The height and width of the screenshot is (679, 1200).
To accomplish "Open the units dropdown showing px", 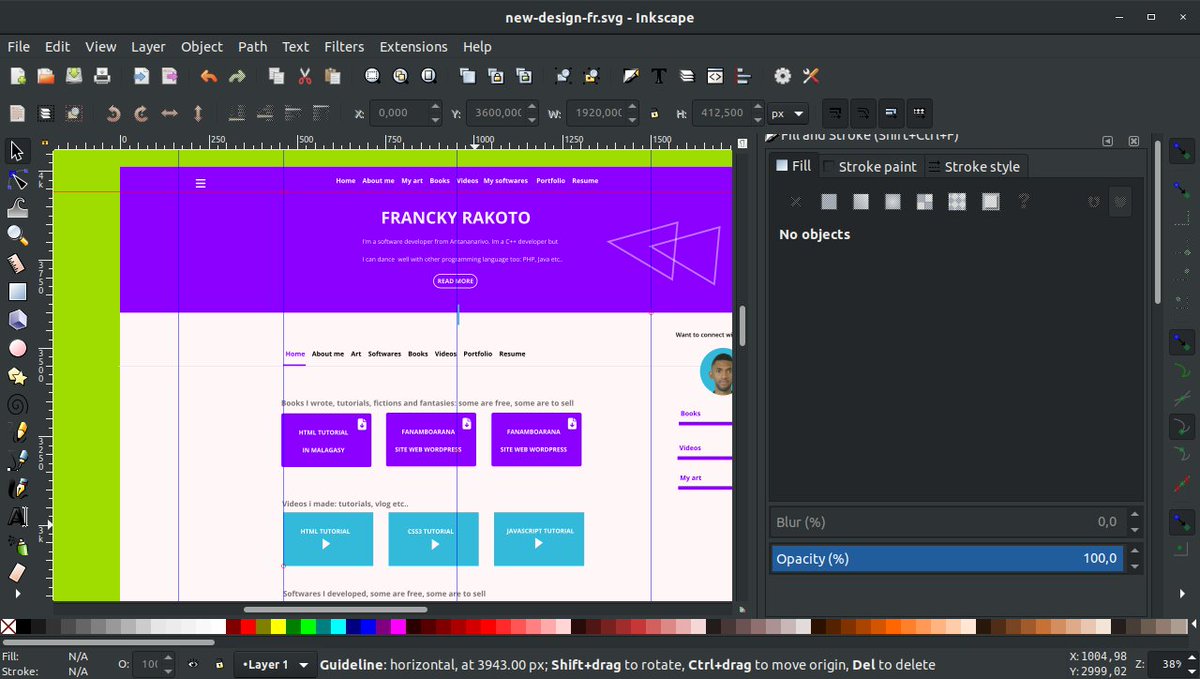I will coord(786,113).
